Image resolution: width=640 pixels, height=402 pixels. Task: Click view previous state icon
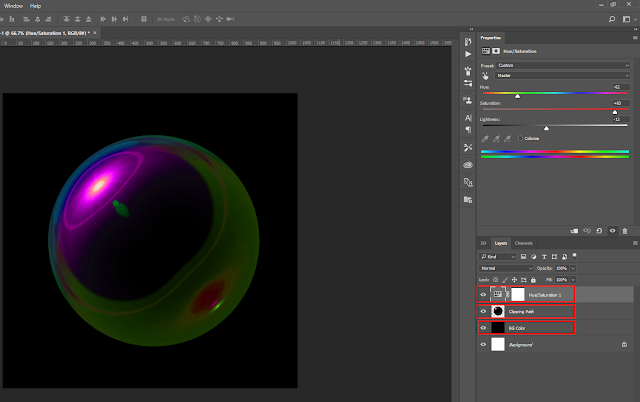587,231
